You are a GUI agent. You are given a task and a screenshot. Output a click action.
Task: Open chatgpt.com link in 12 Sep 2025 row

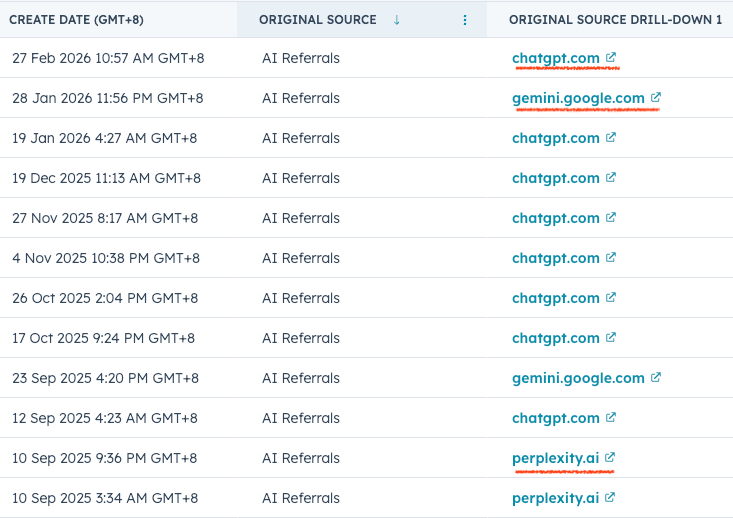[x=555, y=418]
